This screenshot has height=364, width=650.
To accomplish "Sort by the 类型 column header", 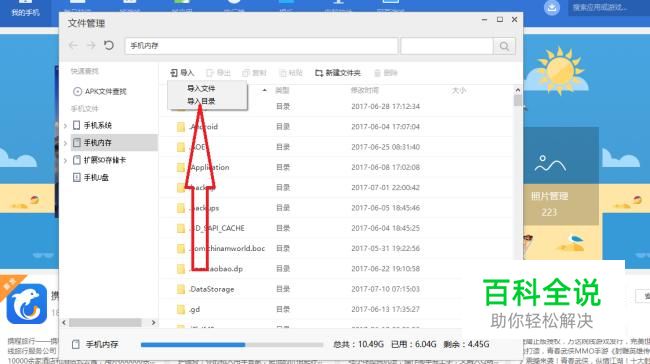I will (282, 90).
